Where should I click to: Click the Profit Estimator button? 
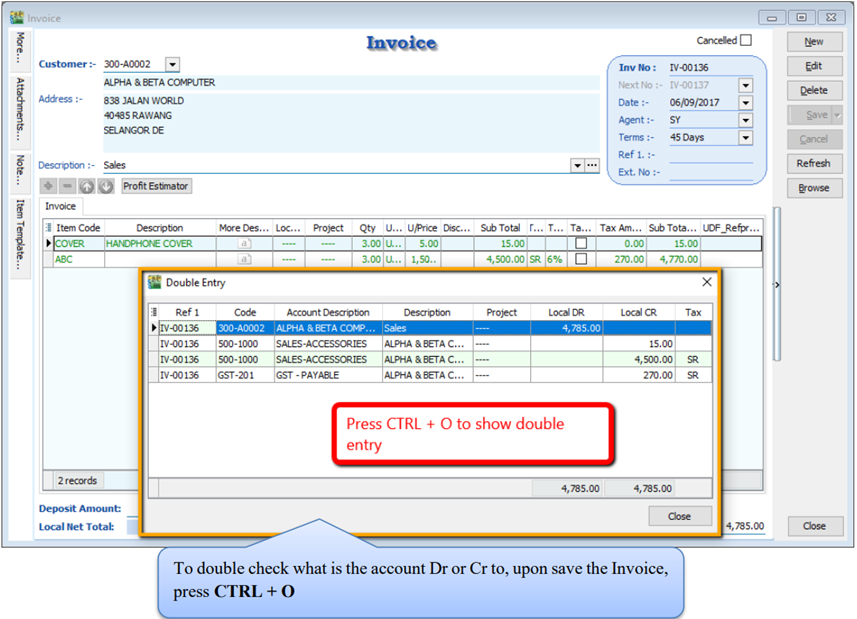point(156,186)
